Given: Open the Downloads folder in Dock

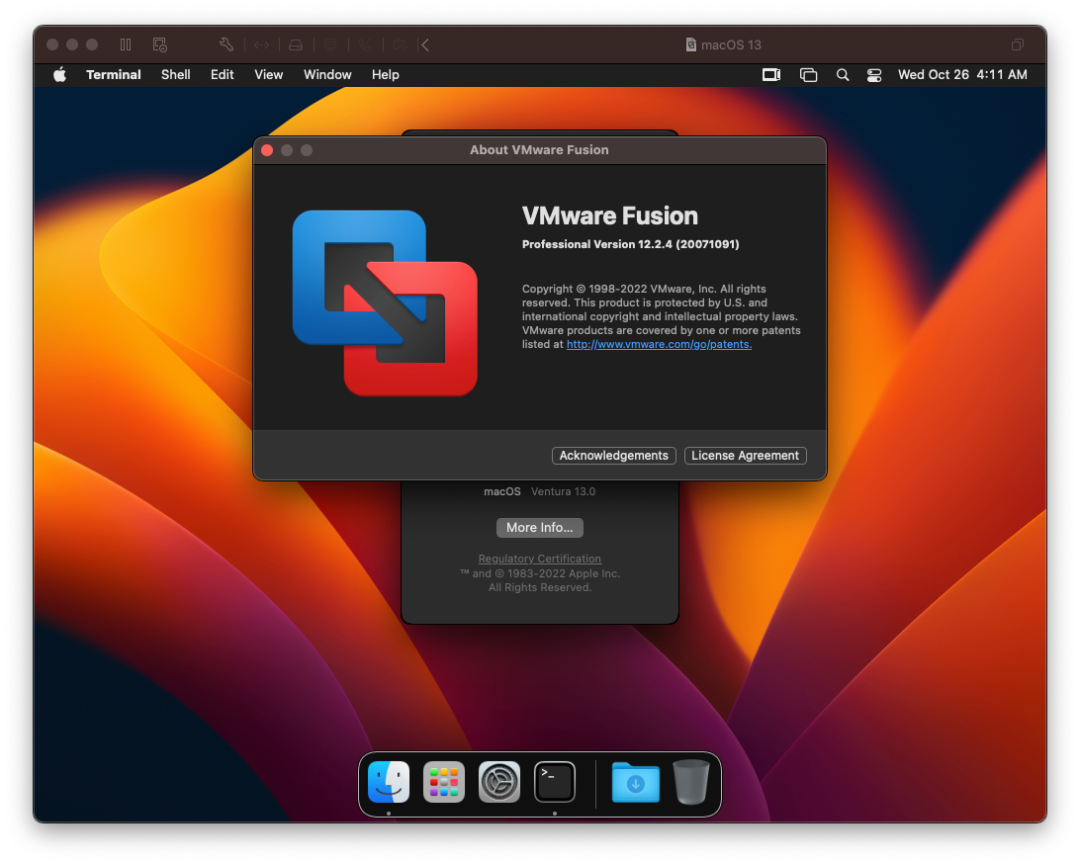Looking at the screenshot, I should click(635, 782).
